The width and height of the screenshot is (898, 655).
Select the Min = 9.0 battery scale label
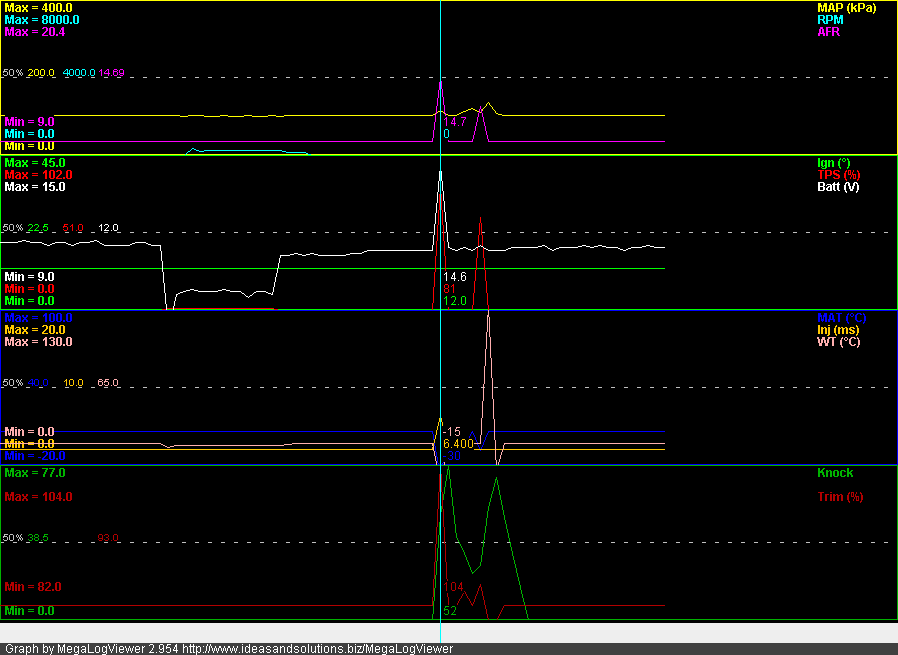pyautogui.click(x=29, y=277)
